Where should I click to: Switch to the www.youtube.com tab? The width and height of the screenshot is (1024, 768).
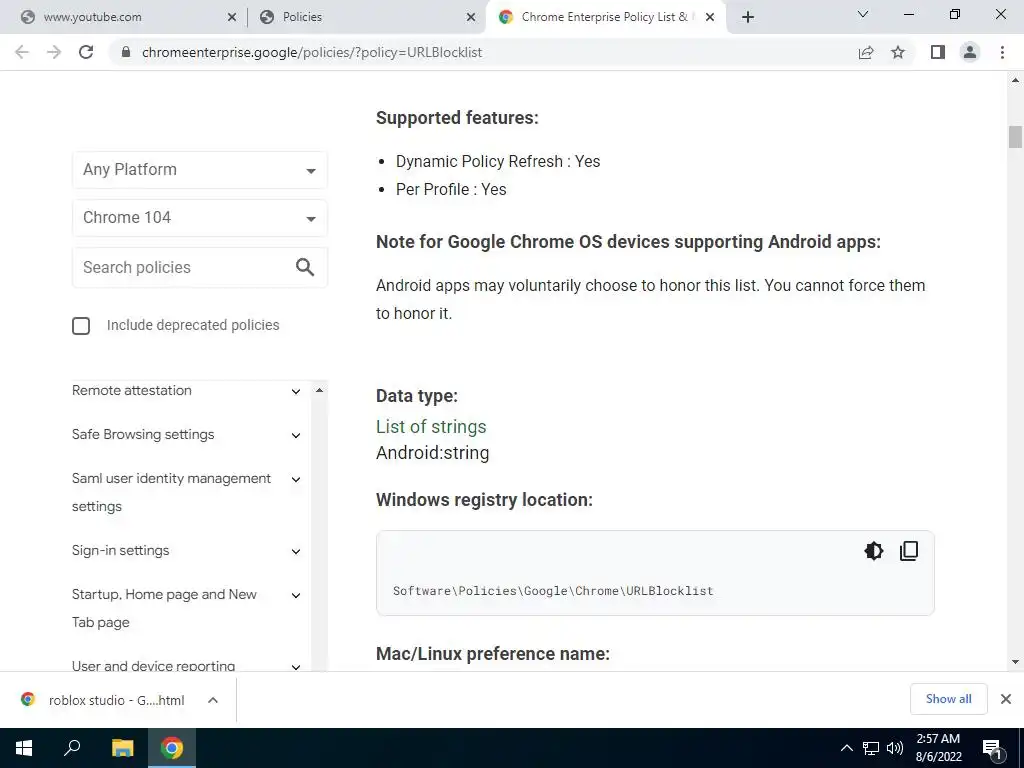[x=124, y=17]
